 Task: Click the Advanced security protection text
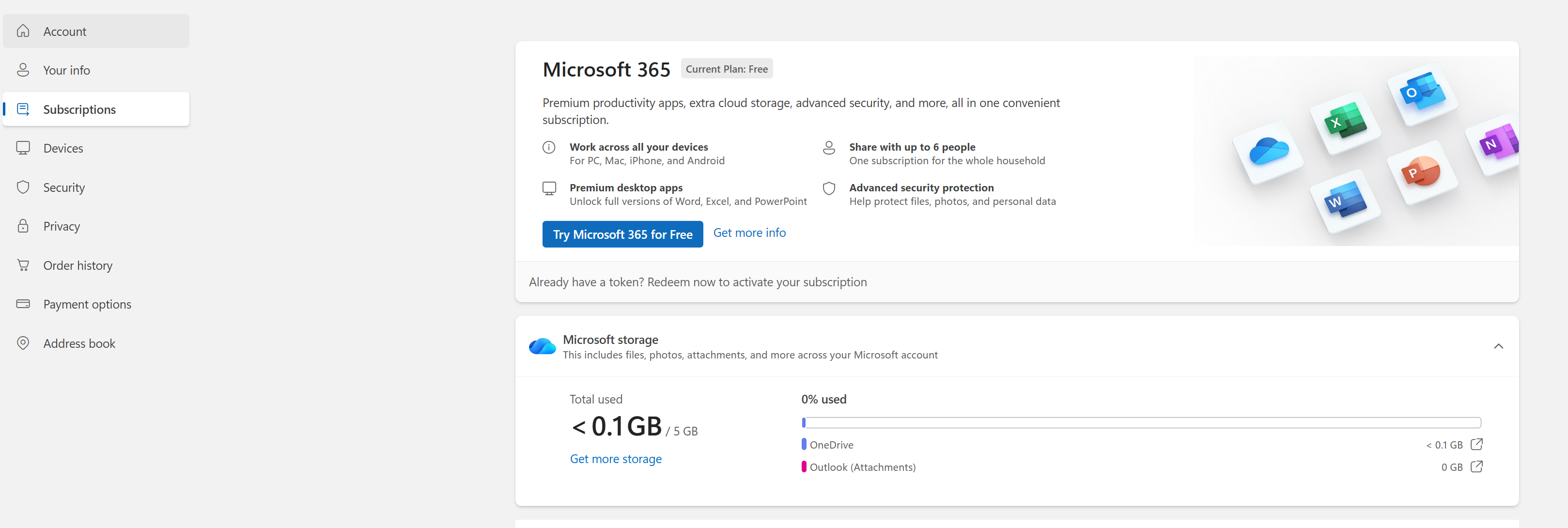[x=921, y=187]
